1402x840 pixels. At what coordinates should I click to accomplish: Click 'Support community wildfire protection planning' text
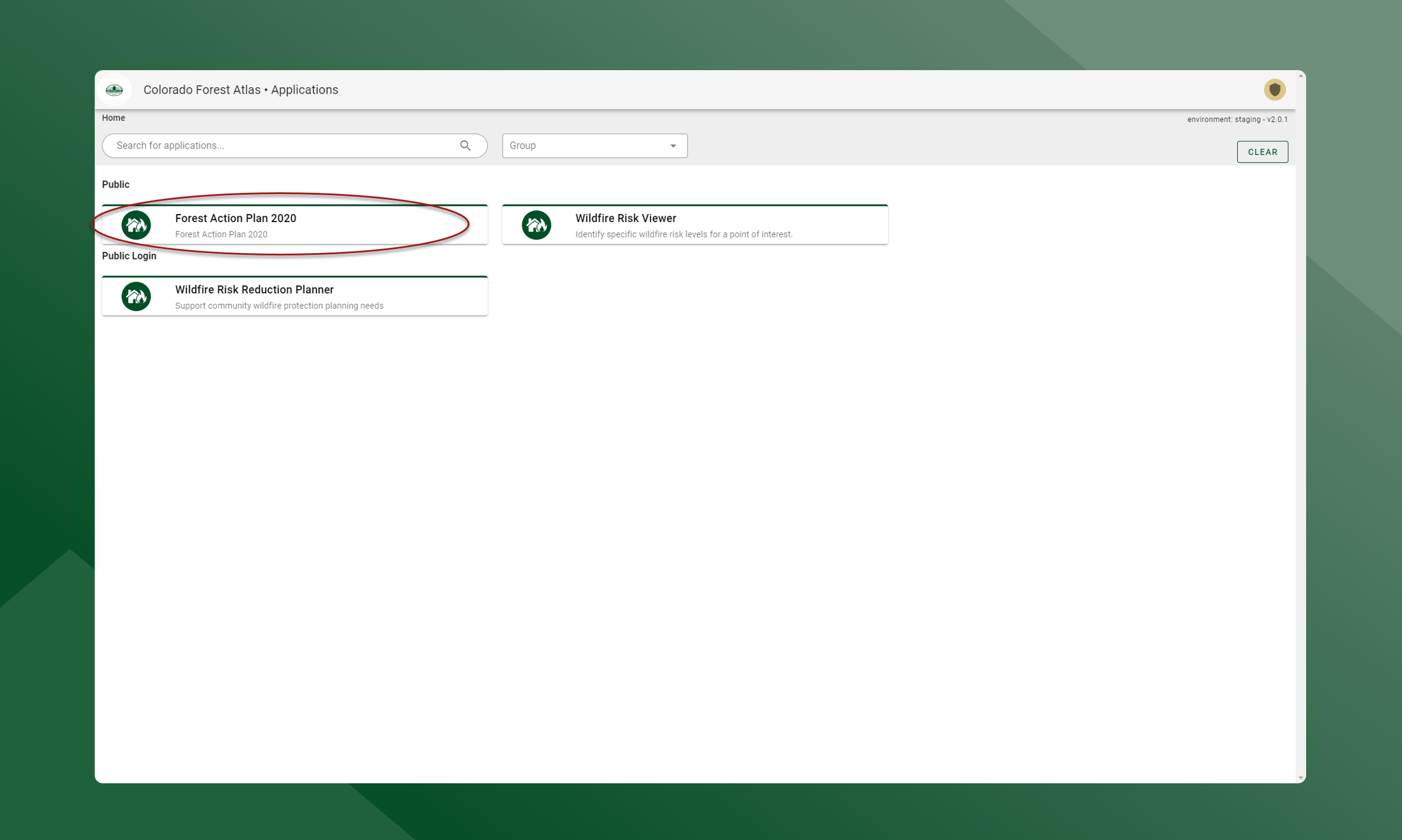(x=279, y=306)
